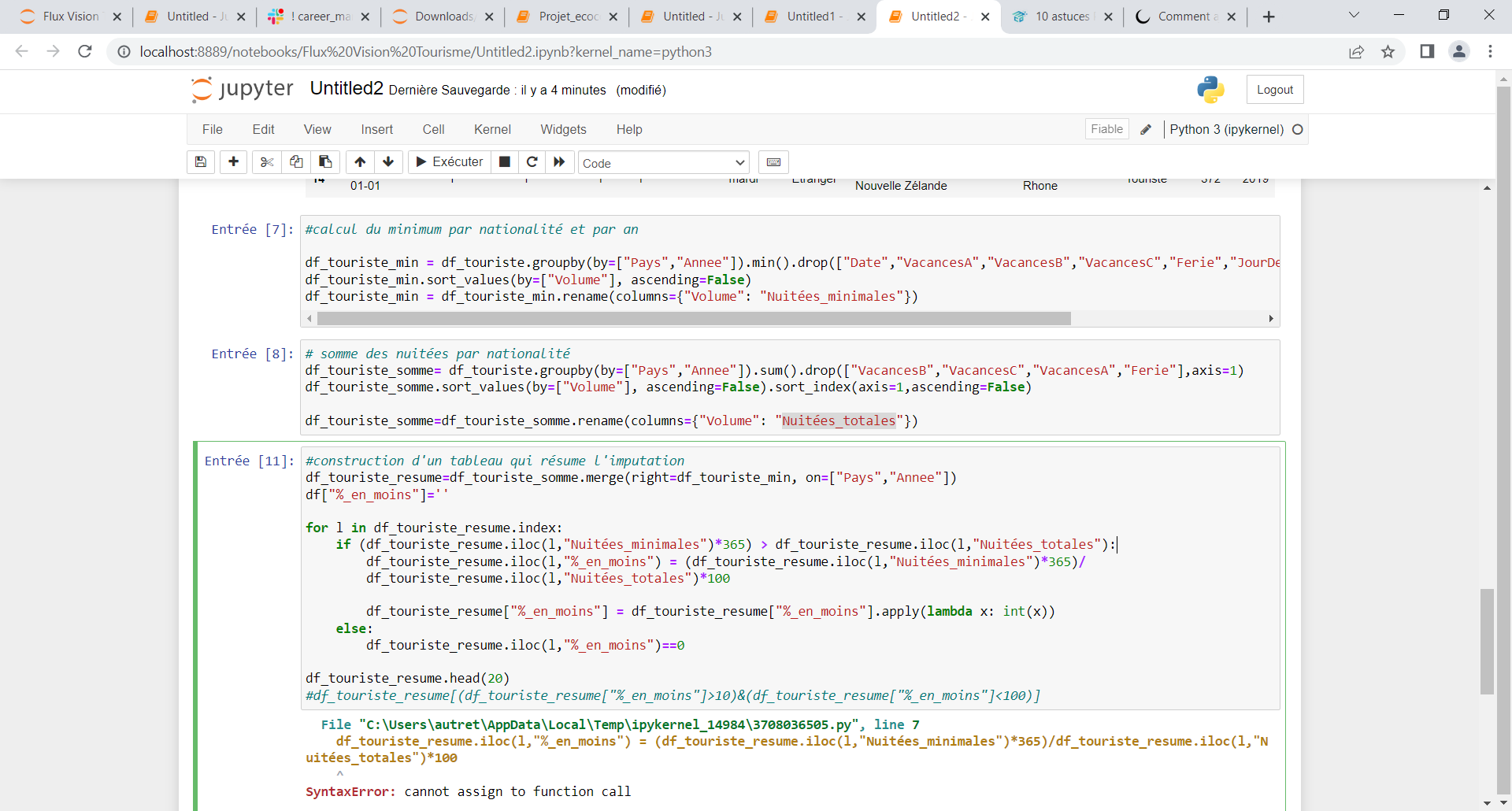This screenshot has width=1512, height=811.
Task: Copy the selected cell
Action: [296, 162]
